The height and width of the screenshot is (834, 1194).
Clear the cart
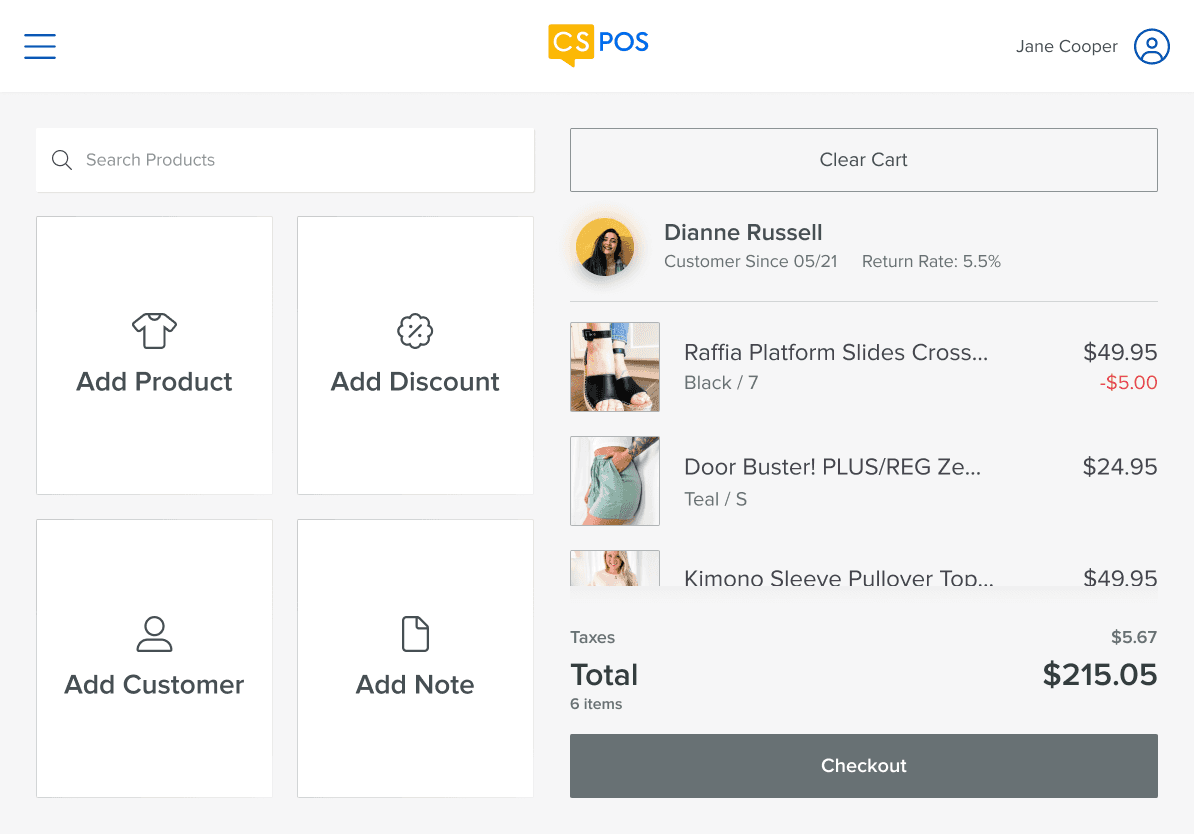864,160
